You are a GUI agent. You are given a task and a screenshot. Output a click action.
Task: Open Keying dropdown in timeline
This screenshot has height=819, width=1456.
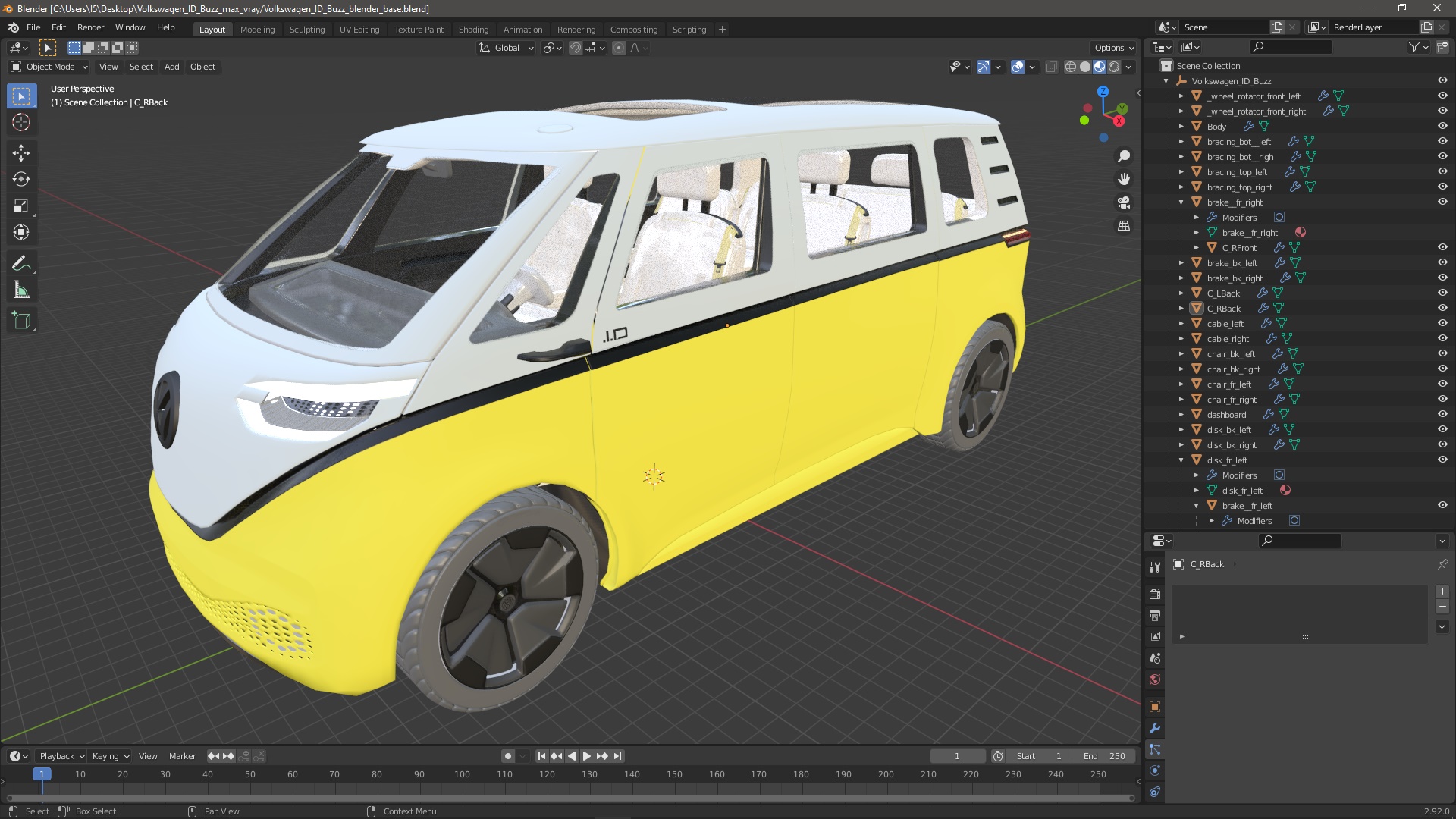110,756
